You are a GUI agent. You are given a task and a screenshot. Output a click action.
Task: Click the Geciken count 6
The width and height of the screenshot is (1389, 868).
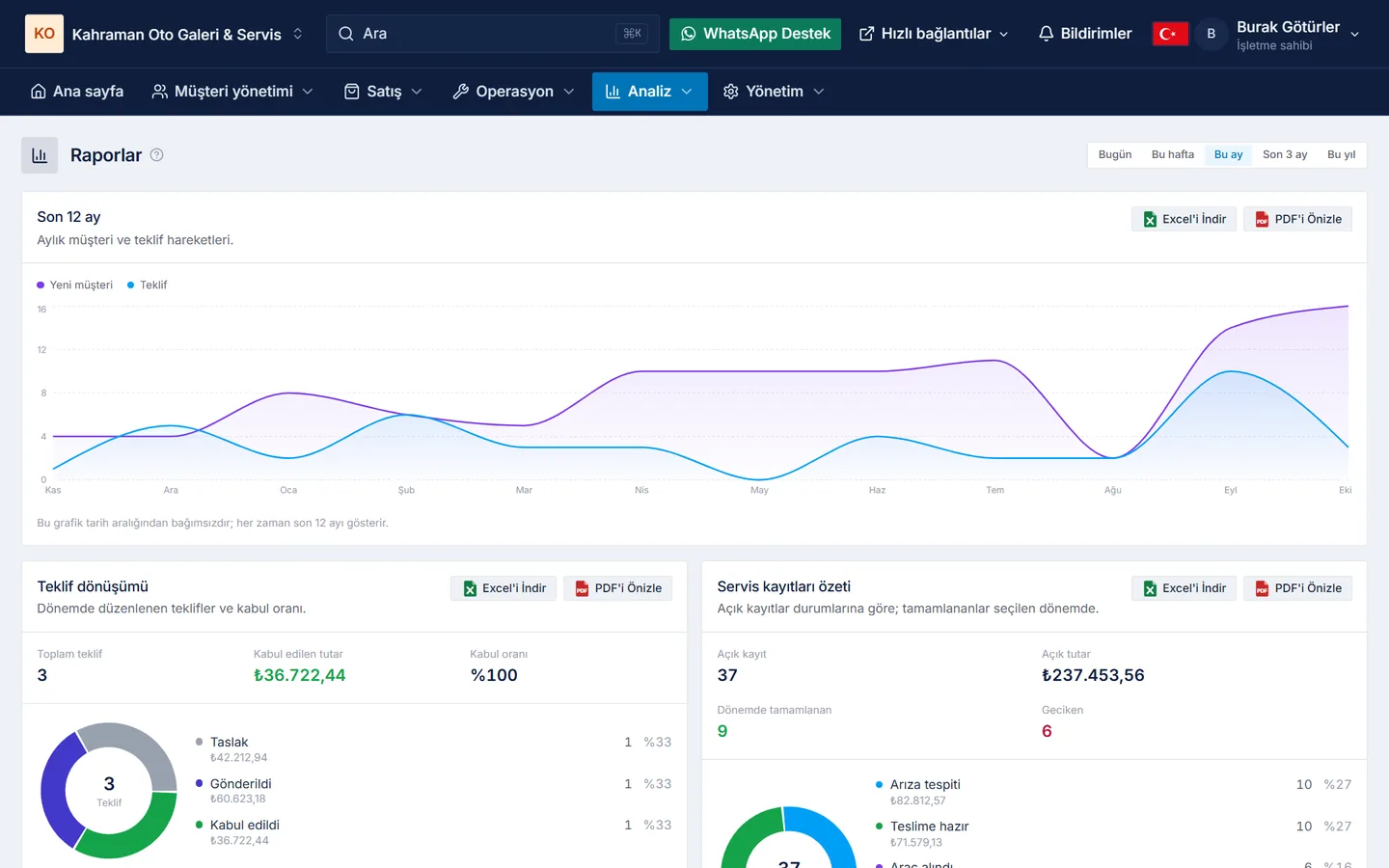click(1047, 732)
